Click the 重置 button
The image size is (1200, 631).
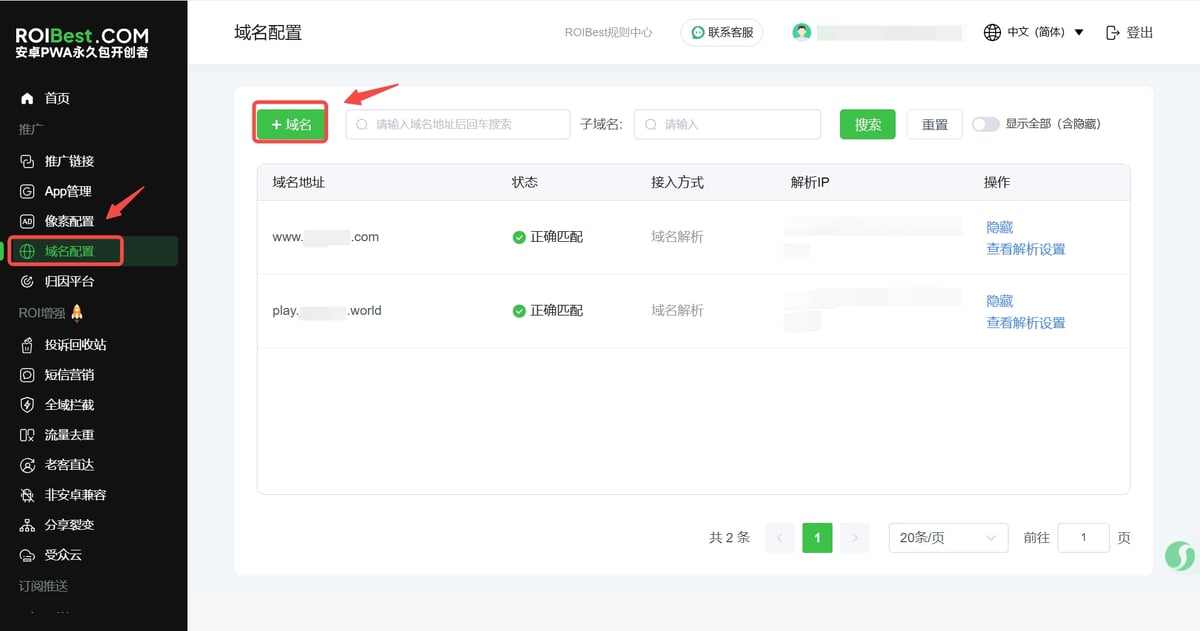coord(935,124)
